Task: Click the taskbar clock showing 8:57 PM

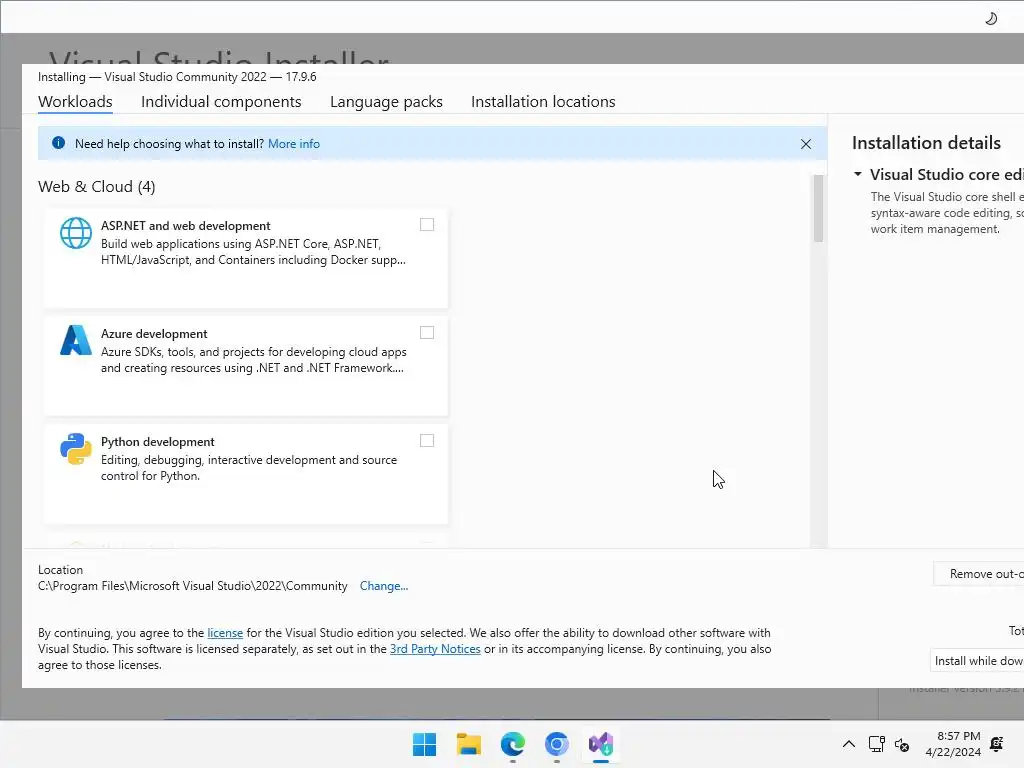Action: [953, 744]
